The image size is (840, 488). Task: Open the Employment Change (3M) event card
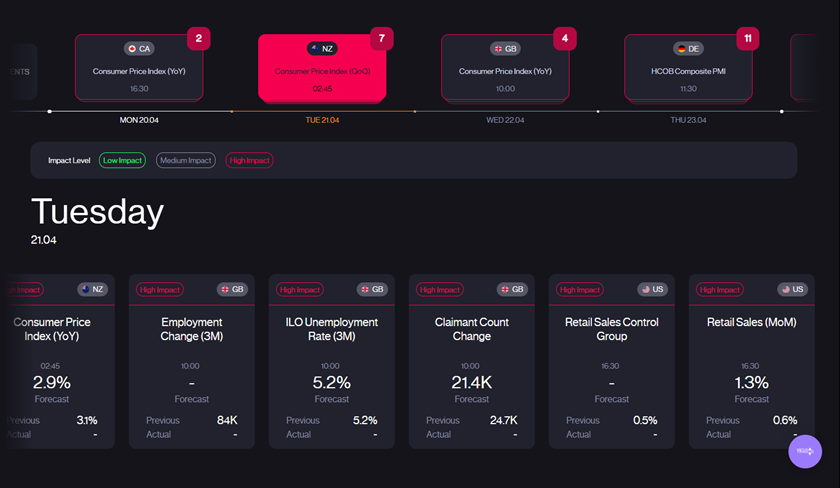click(191, 360)
